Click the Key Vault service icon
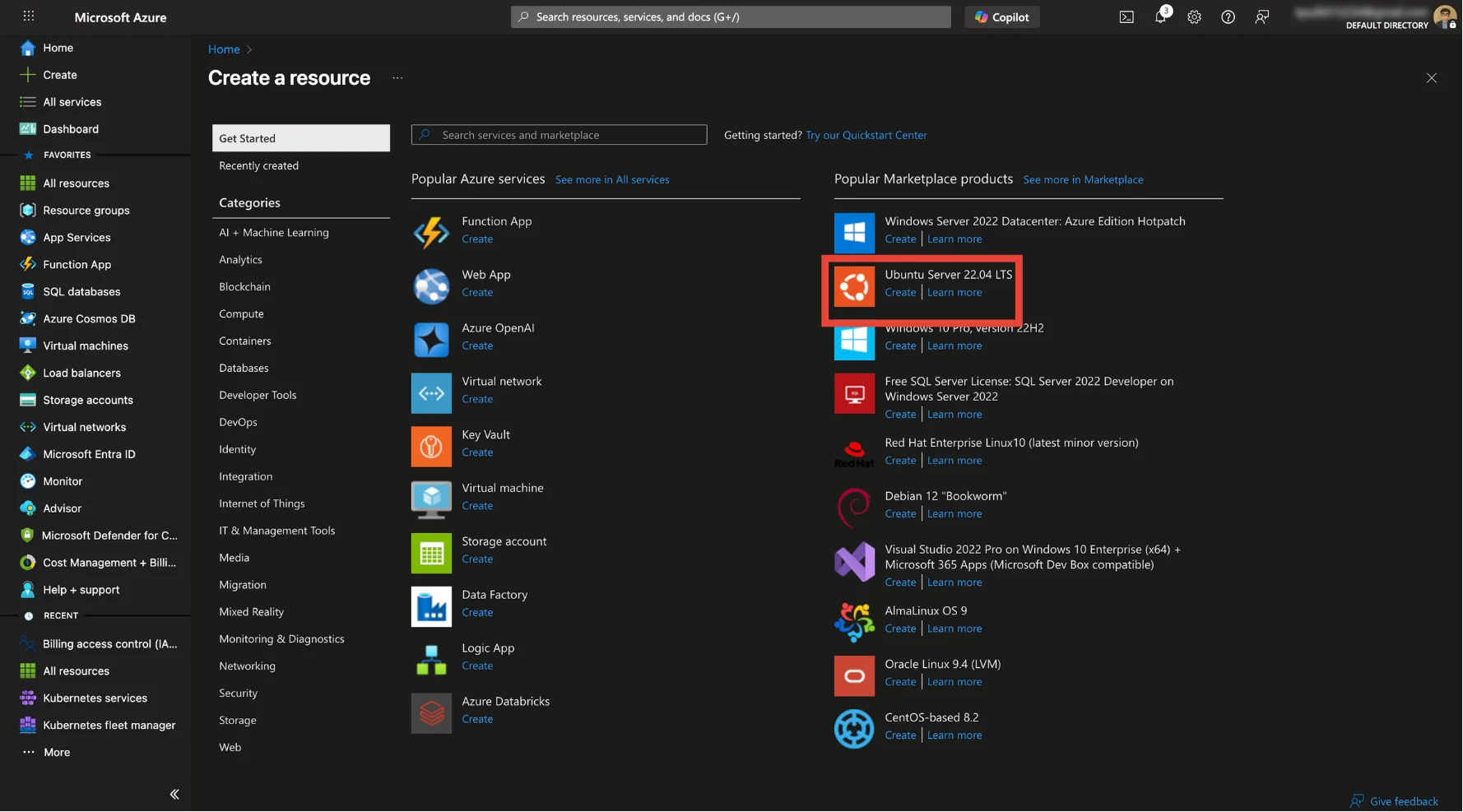The image size is (1463, 812). point(431,446)
